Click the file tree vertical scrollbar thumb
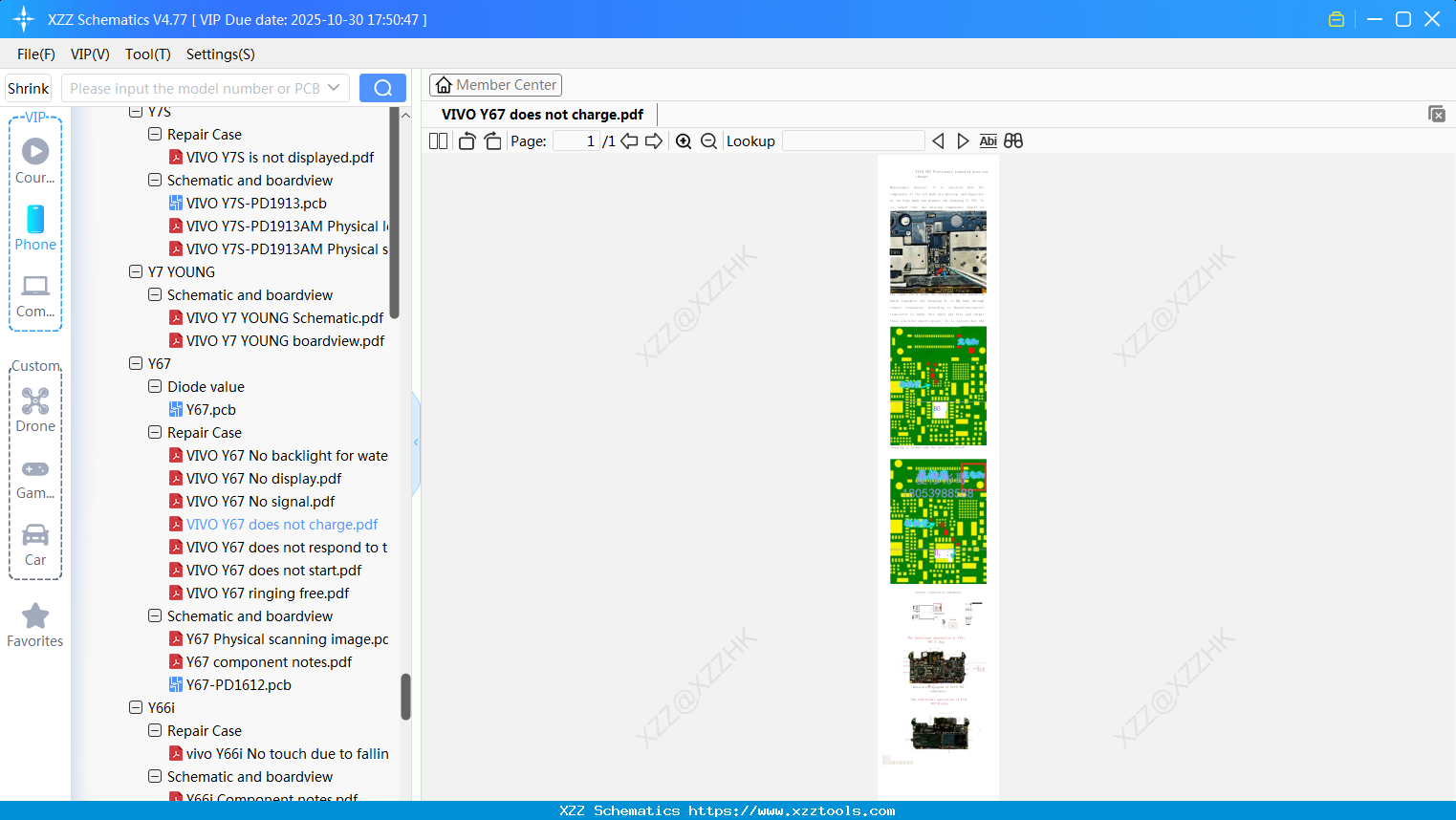 point(405,697)
